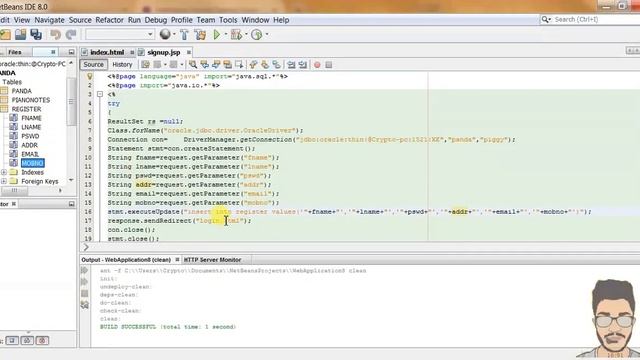The height and width of the screenshot is (360, 640).
Task: Open dropdown arrow beside Profile Project icon
Action: (x=267, y=35)
